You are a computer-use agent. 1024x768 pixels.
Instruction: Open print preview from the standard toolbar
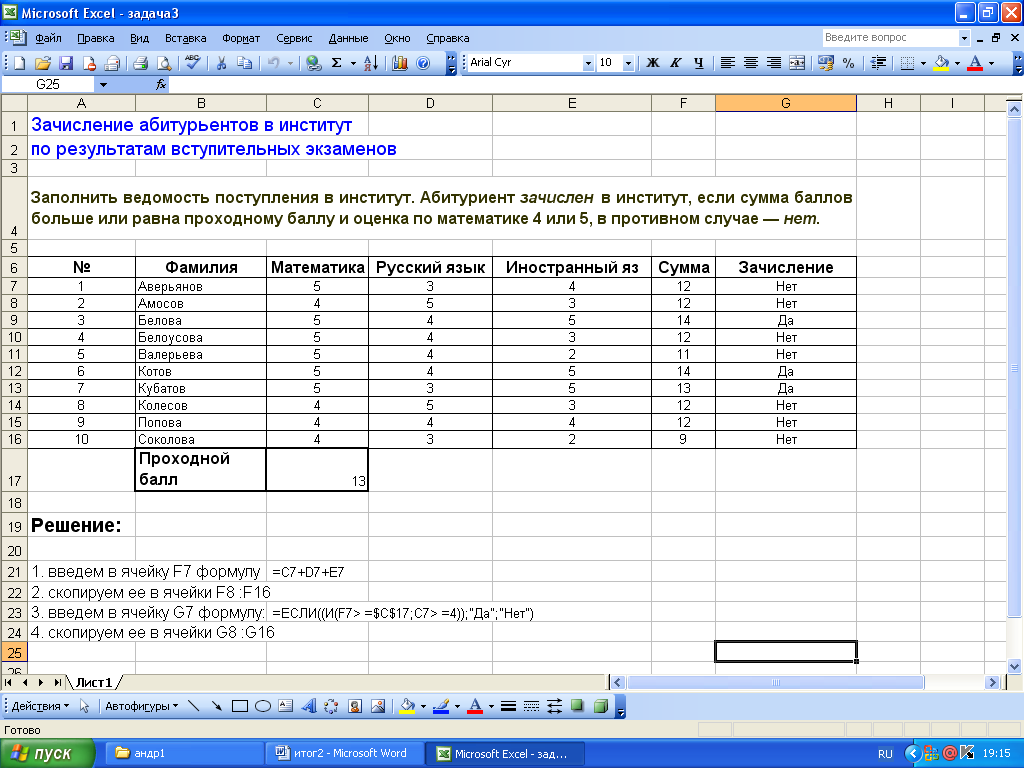point(164,63)
